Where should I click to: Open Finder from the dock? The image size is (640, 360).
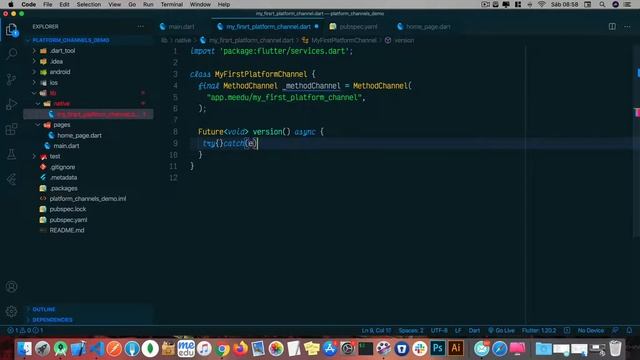pyautogui.click(x=24, y=349)
